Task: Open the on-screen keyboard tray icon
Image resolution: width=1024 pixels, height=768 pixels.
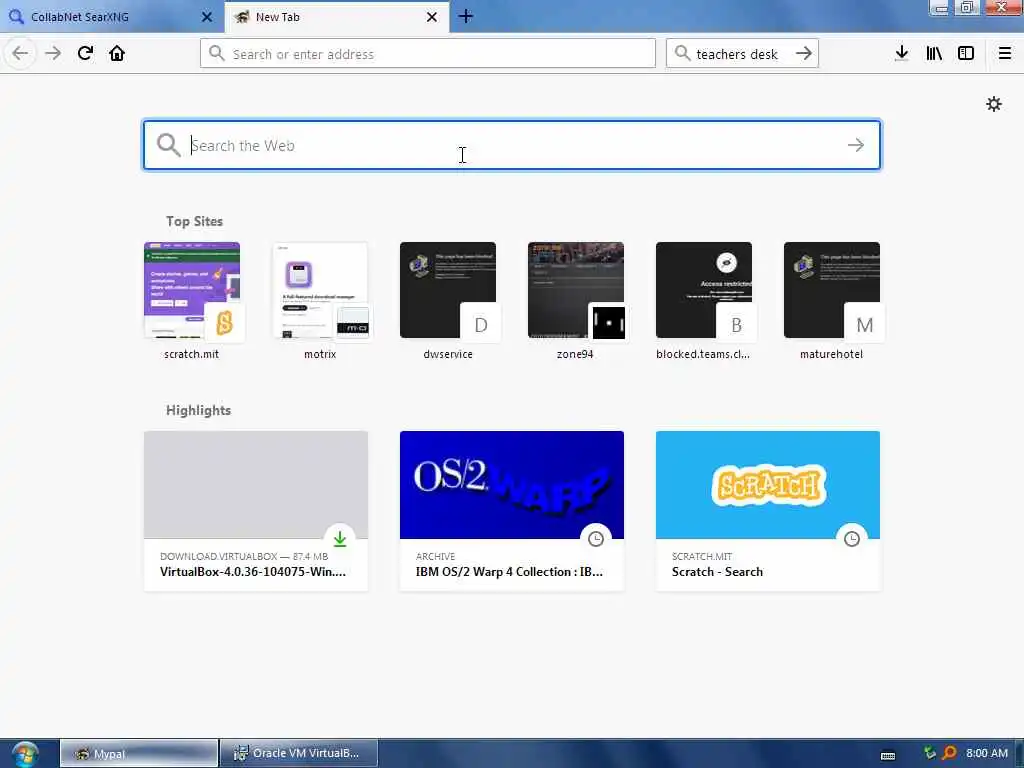Action: (888, 756)
